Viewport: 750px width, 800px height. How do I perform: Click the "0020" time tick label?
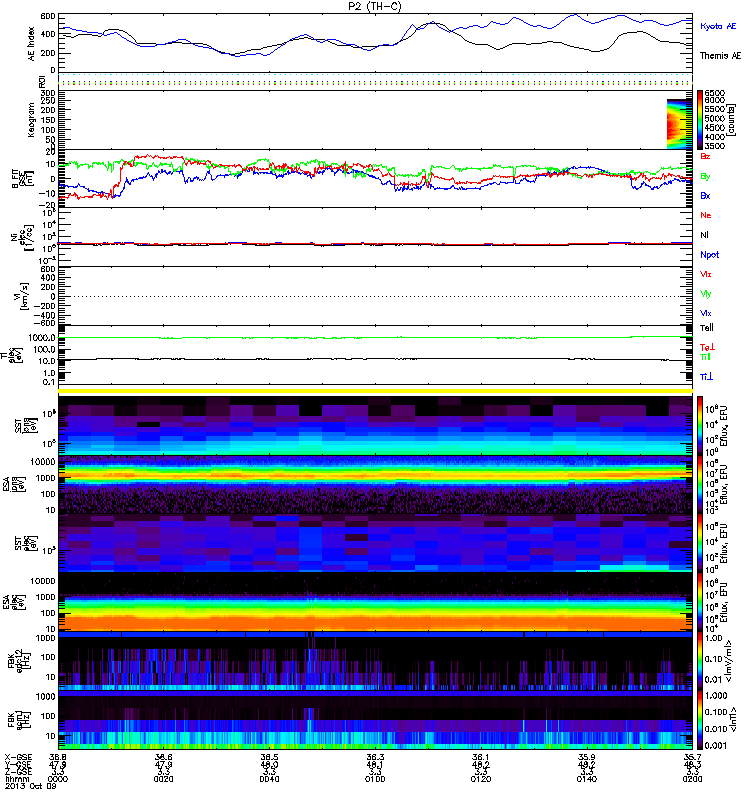click(163, 779)
